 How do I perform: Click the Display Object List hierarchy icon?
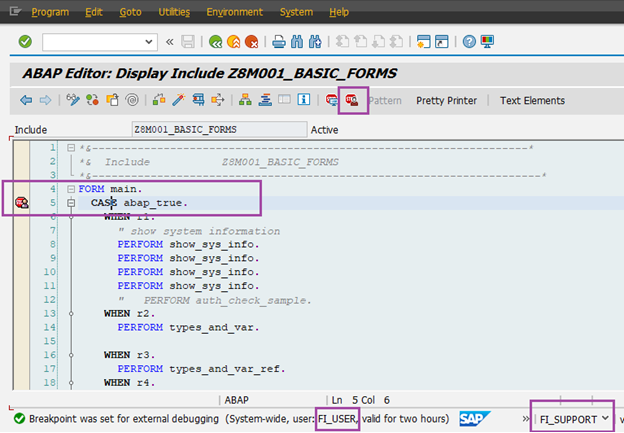(x=245, y=100)
